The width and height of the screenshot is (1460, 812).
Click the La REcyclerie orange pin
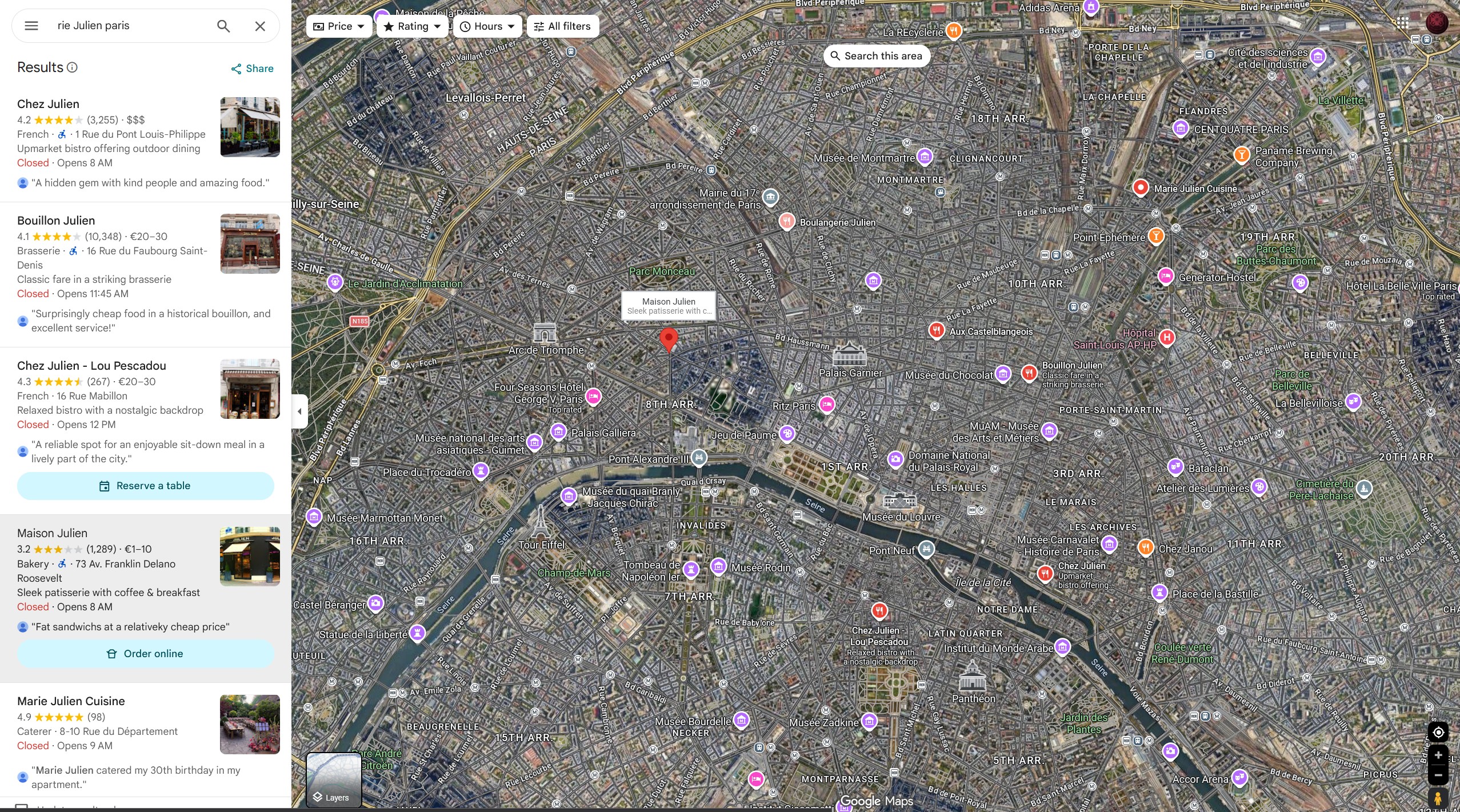(953, 31)
